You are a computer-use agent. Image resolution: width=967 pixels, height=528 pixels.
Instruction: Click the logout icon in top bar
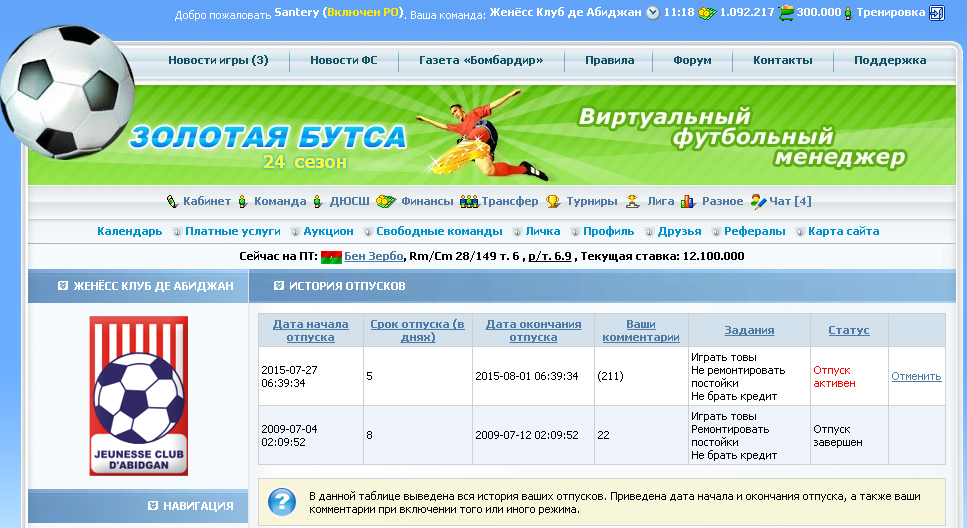(x=936, y=13)
